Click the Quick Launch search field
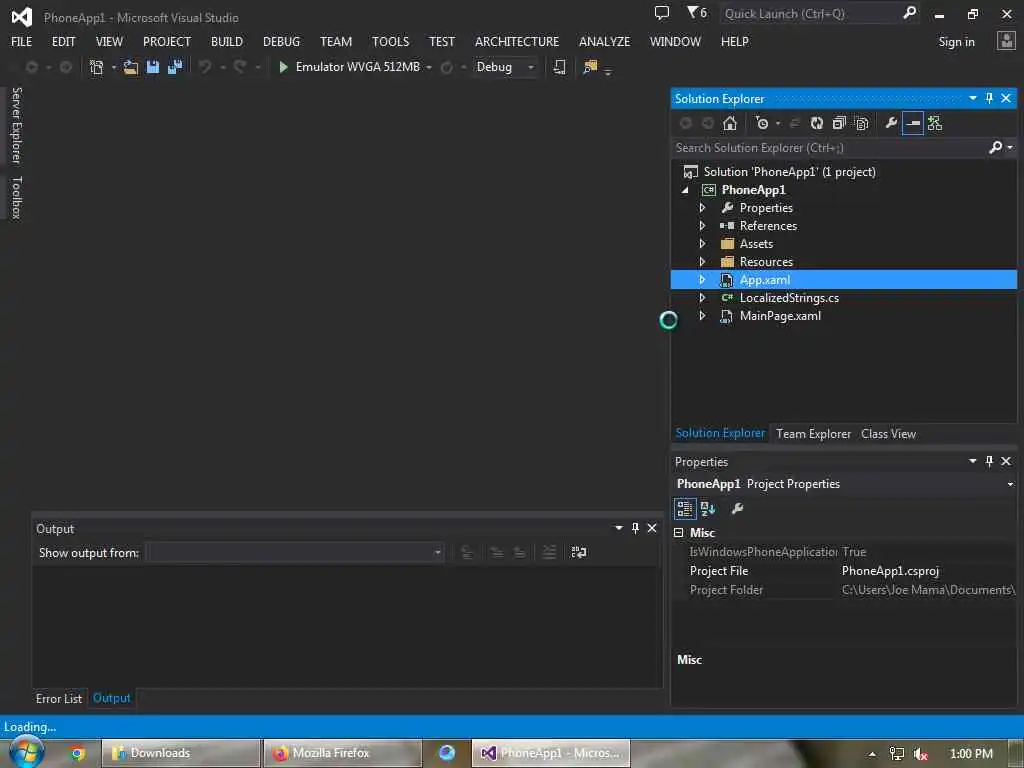 pyautogui.click(x=810, y=13)
